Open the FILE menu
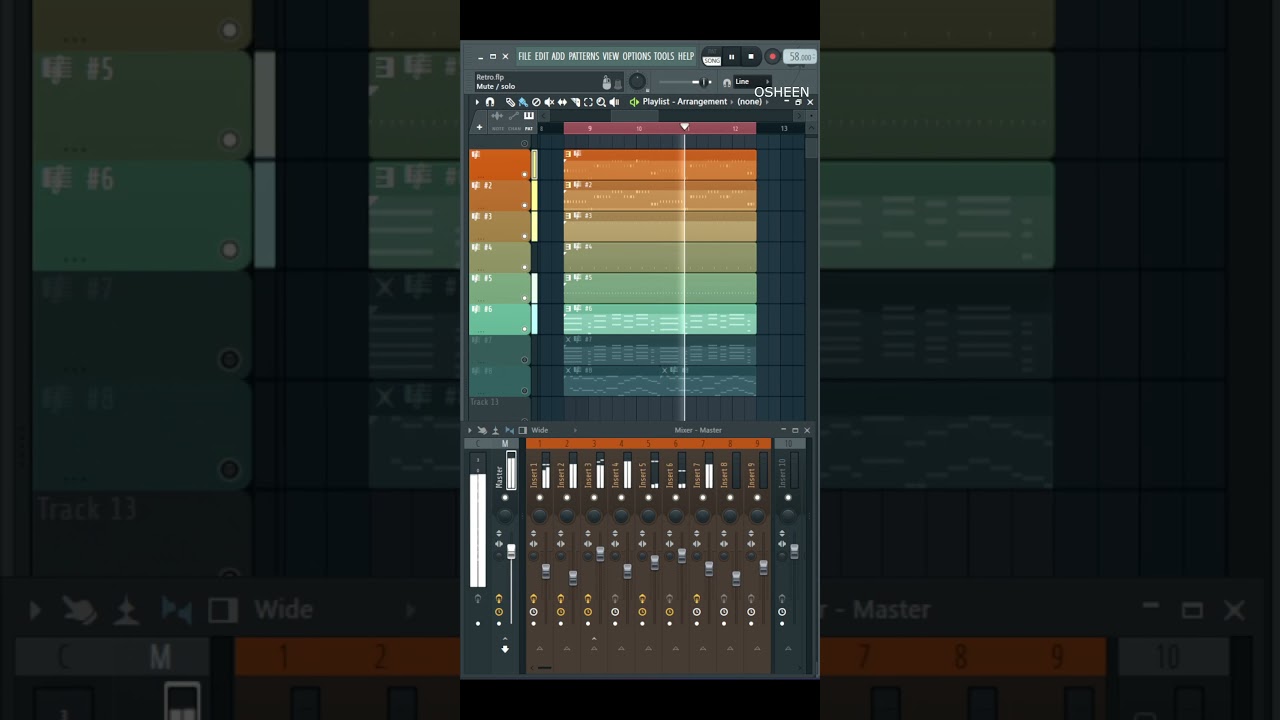1280x720 pixels. click(525, 57)
